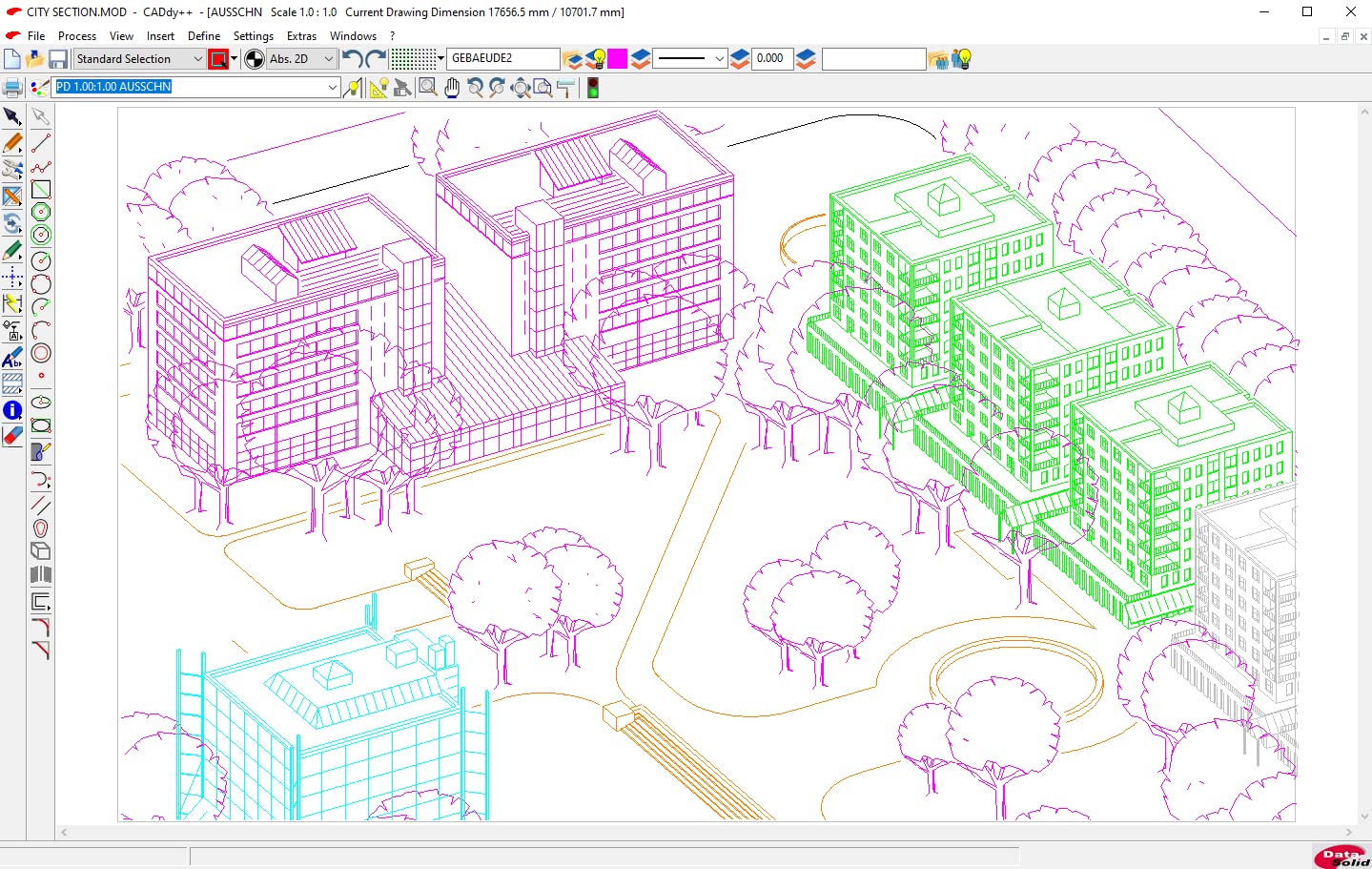
Task: Click the layer stack icon after the color swatch
Action: pos(641,59)
